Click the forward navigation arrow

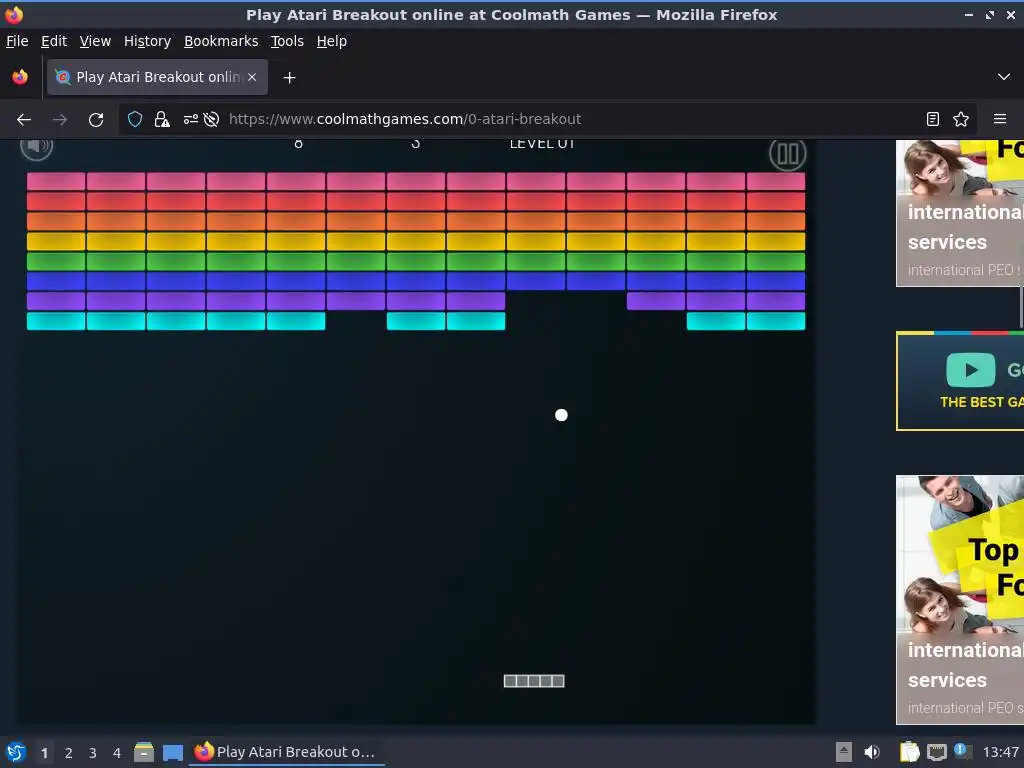click(x=60, y=120)
